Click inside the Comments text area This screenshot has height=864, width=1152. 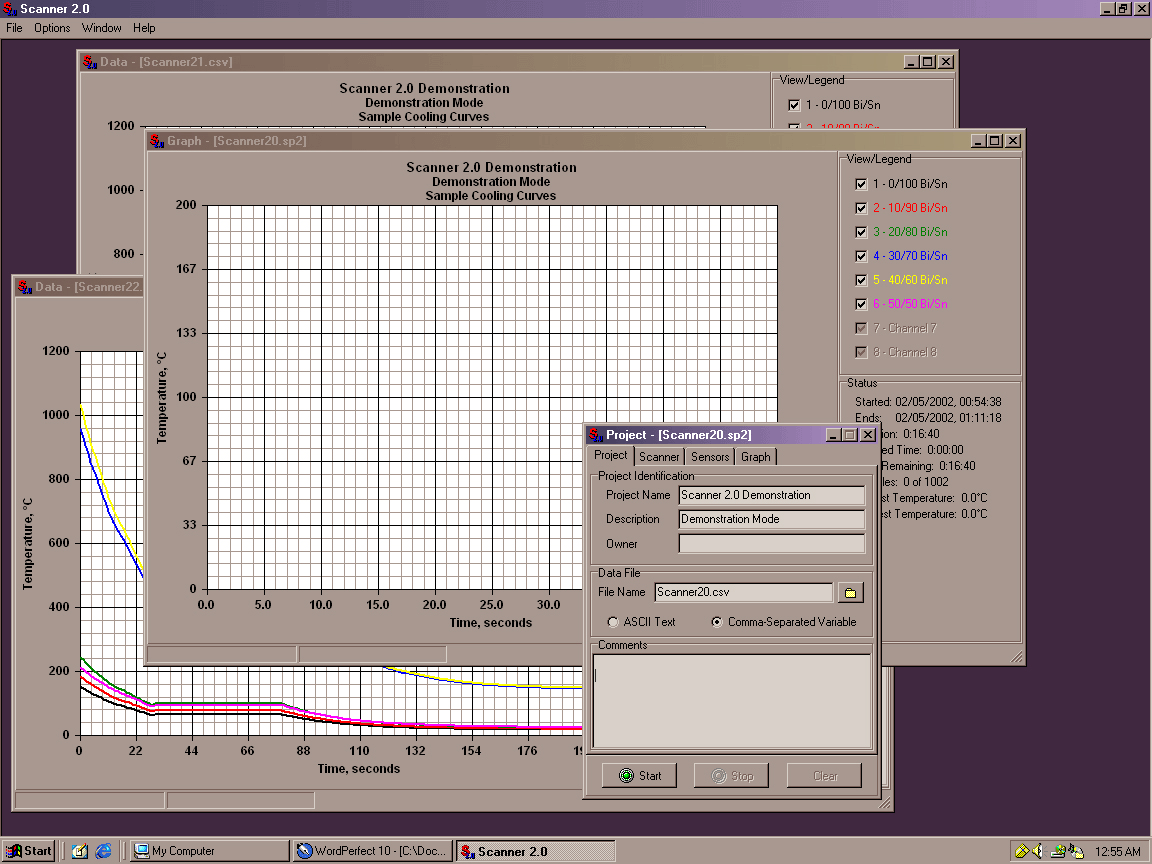tap(732, 700)
